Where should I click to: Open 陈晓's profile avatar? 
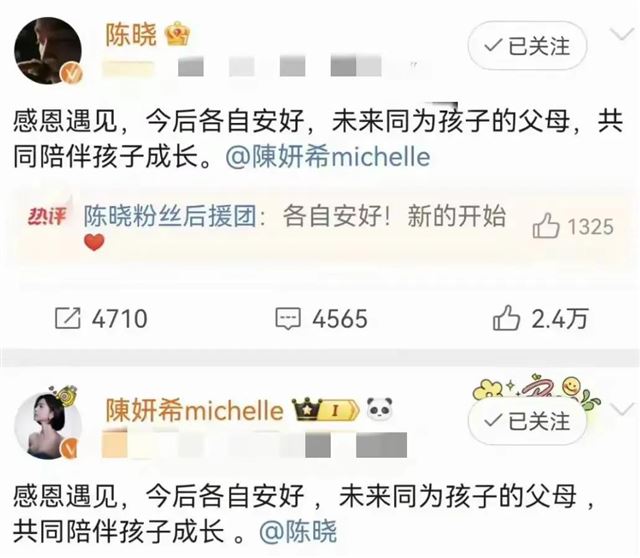pyautogui.click(x=48, y=51)
